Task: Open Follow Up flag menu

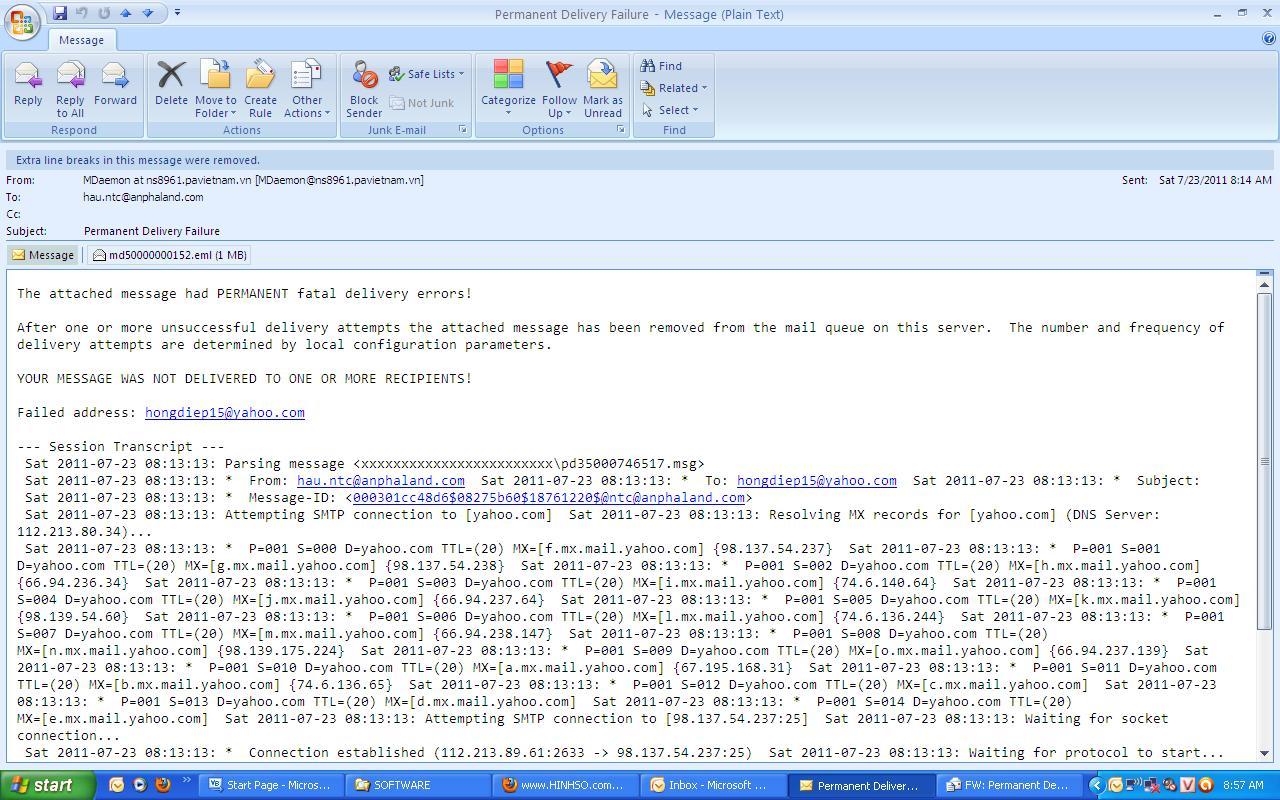Action: click(x=559, y=88)
